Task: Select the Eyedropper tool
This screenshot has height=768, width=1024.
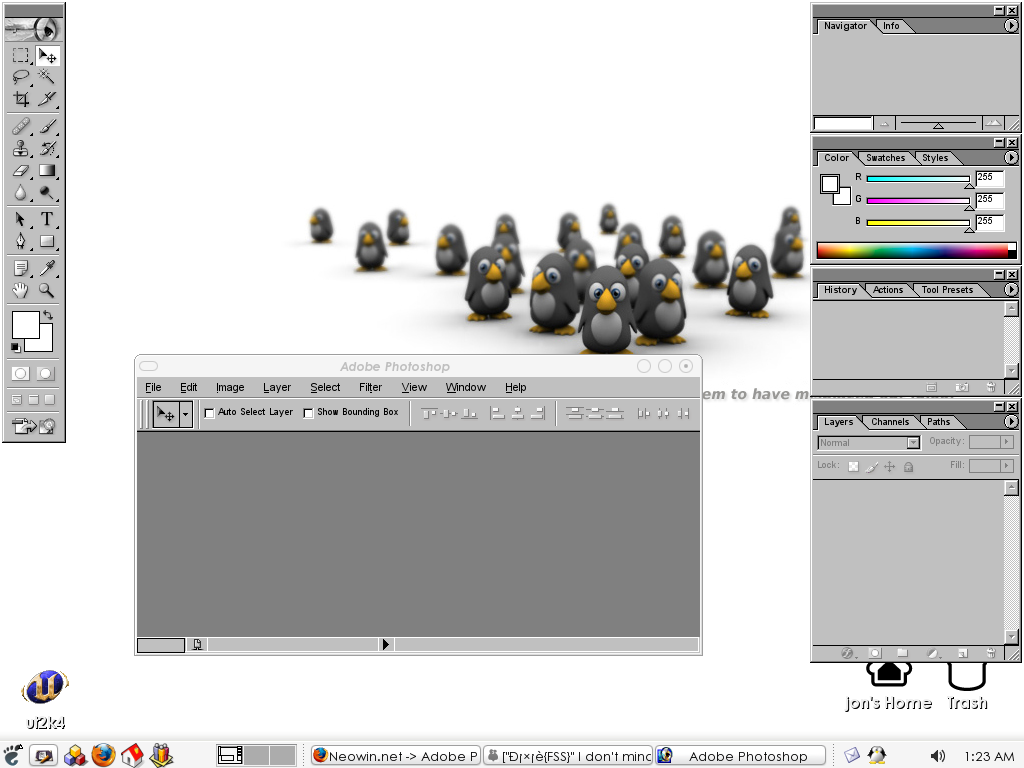Action: pyautogui.click(x=47, y=268)
